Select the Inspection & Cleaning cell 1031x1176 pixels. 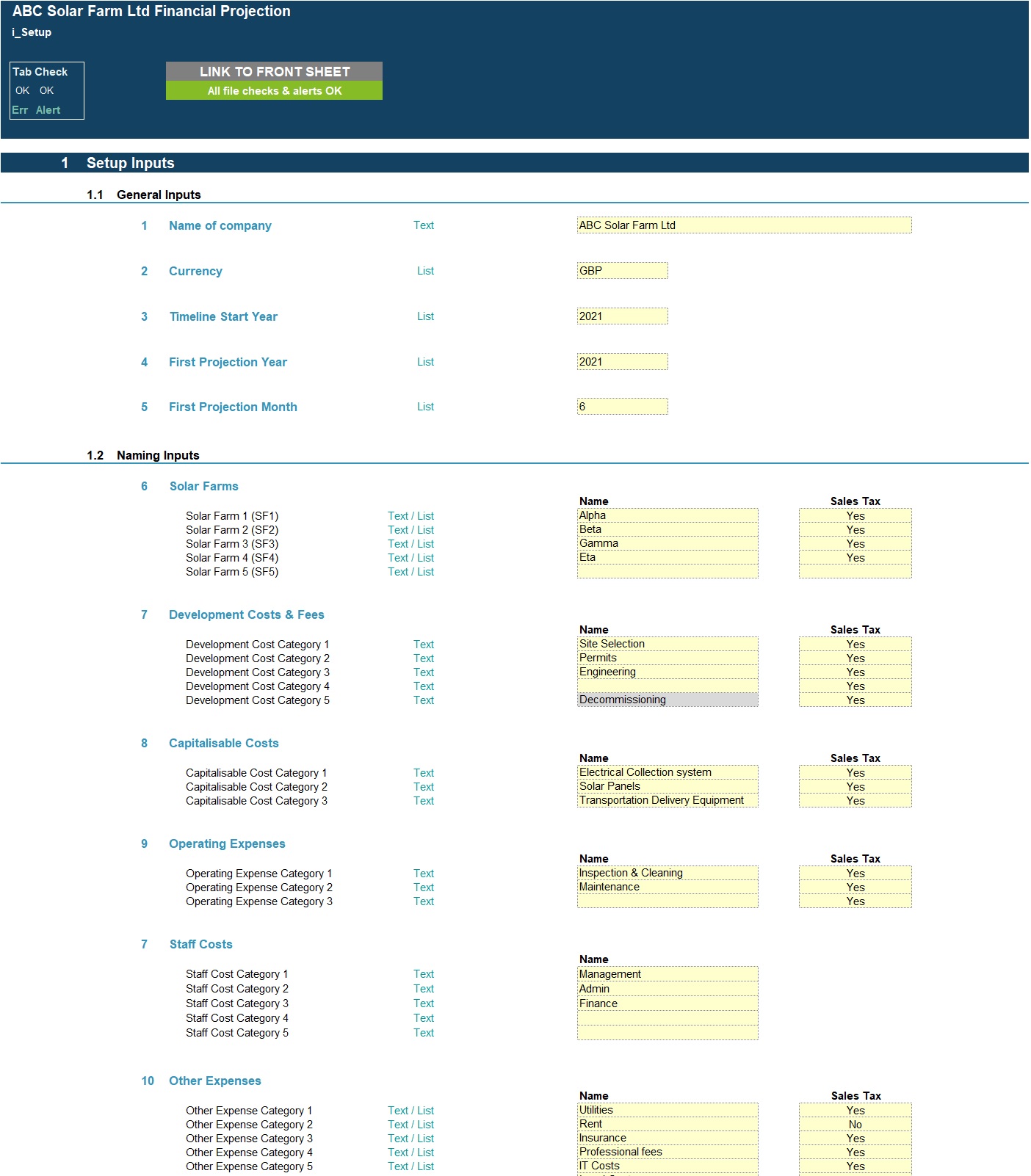(x=668, y=873)
